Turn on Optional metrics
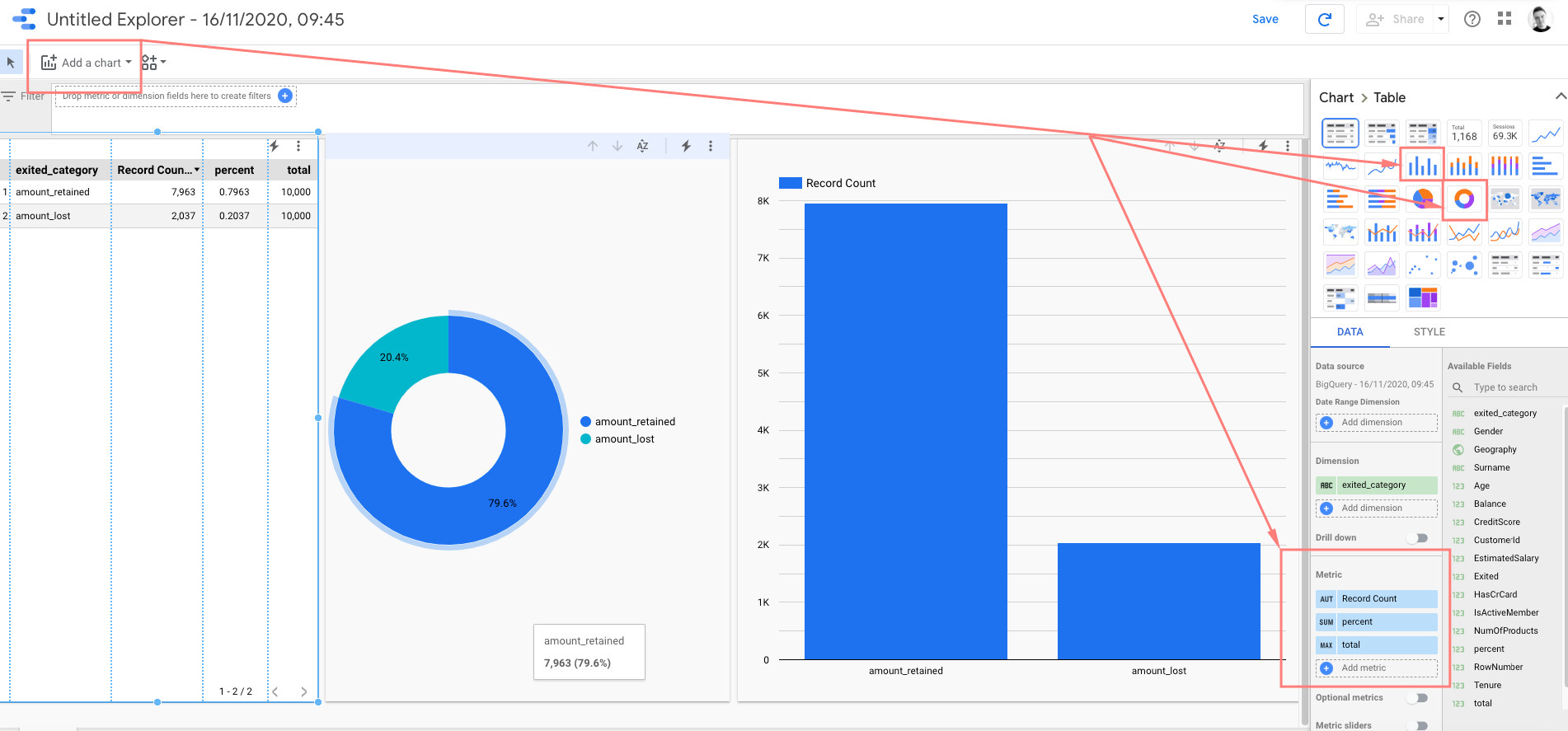1568x731 pixels. pyautogui.click(x=1417, y=698)
